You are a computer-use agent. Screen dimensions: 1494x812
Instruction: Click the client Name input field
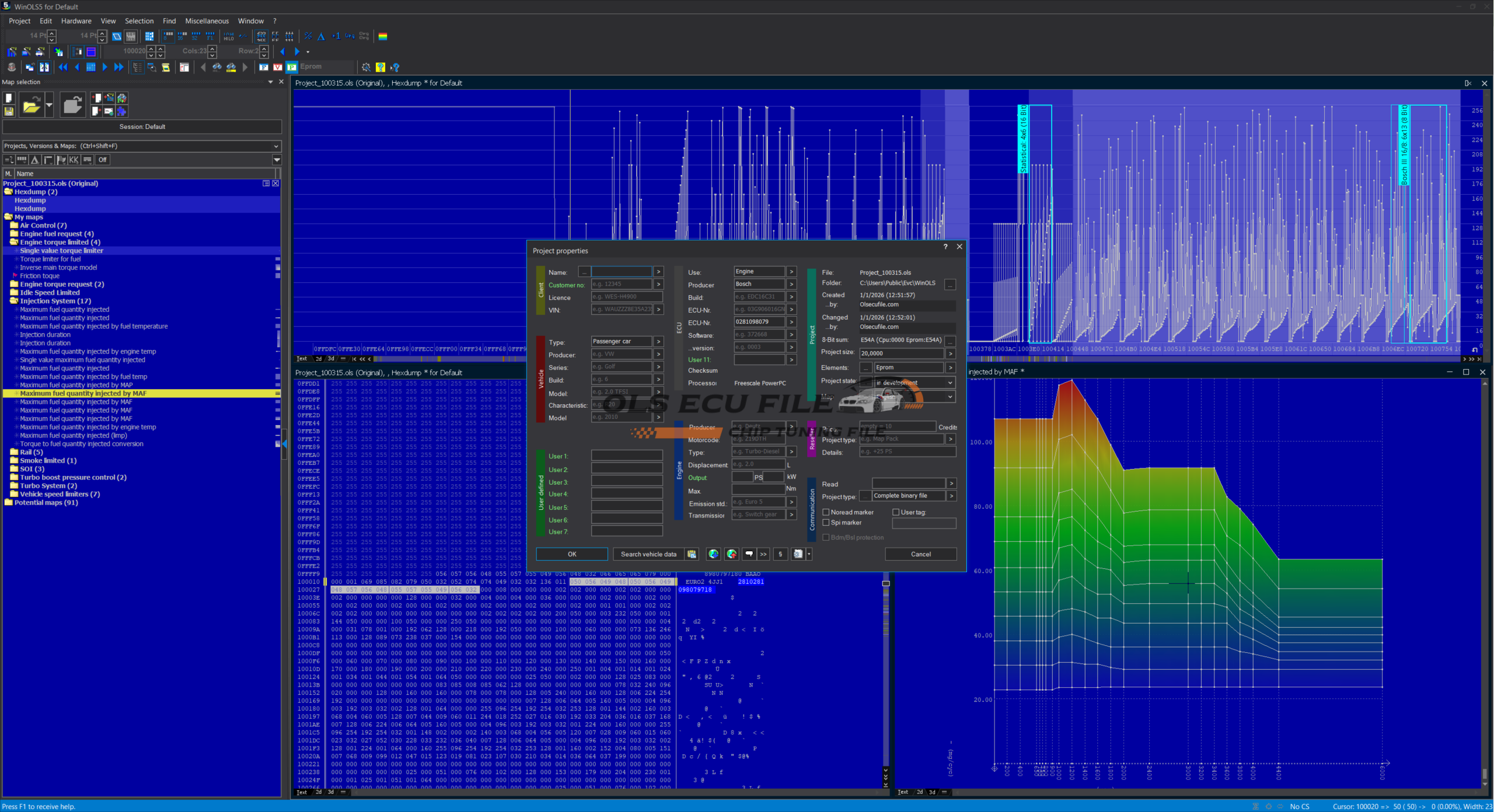621,272
